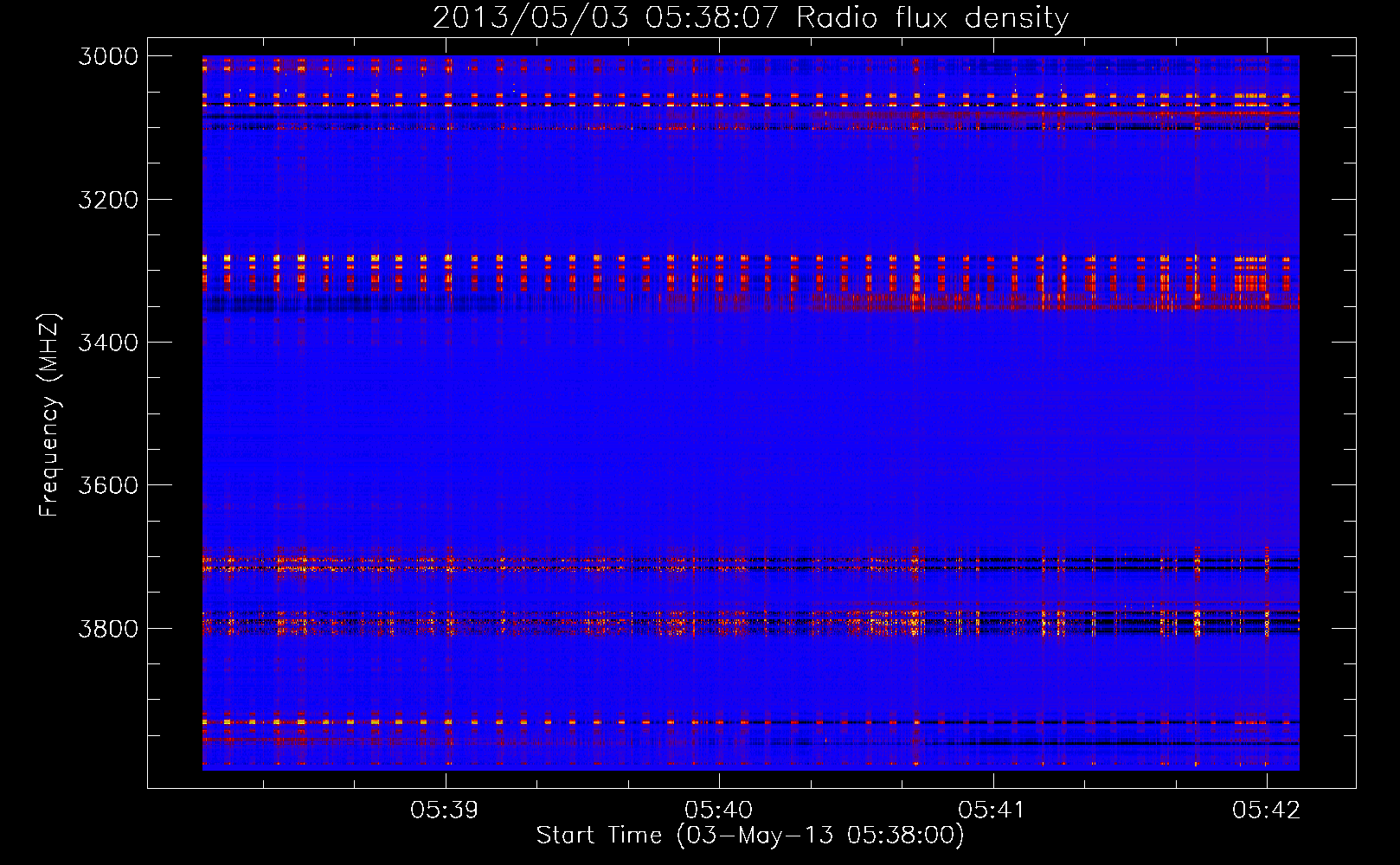The width and height of the screenshot is (1400, 865).
Task: Click the 'Start Time (03-May-13 05:38:00)' axis title
Action: coord(750,836)
